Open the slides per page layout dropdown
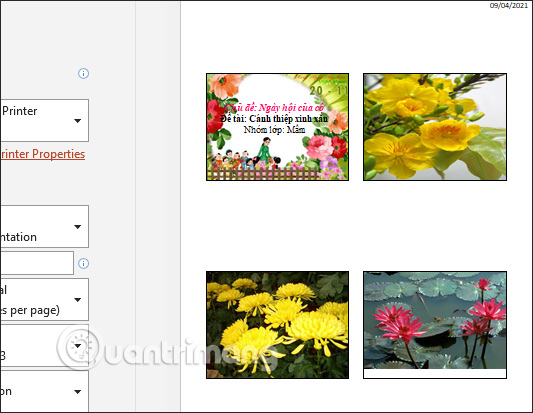The height and width of the screenshot is (413, 533). tap(44, 299)
